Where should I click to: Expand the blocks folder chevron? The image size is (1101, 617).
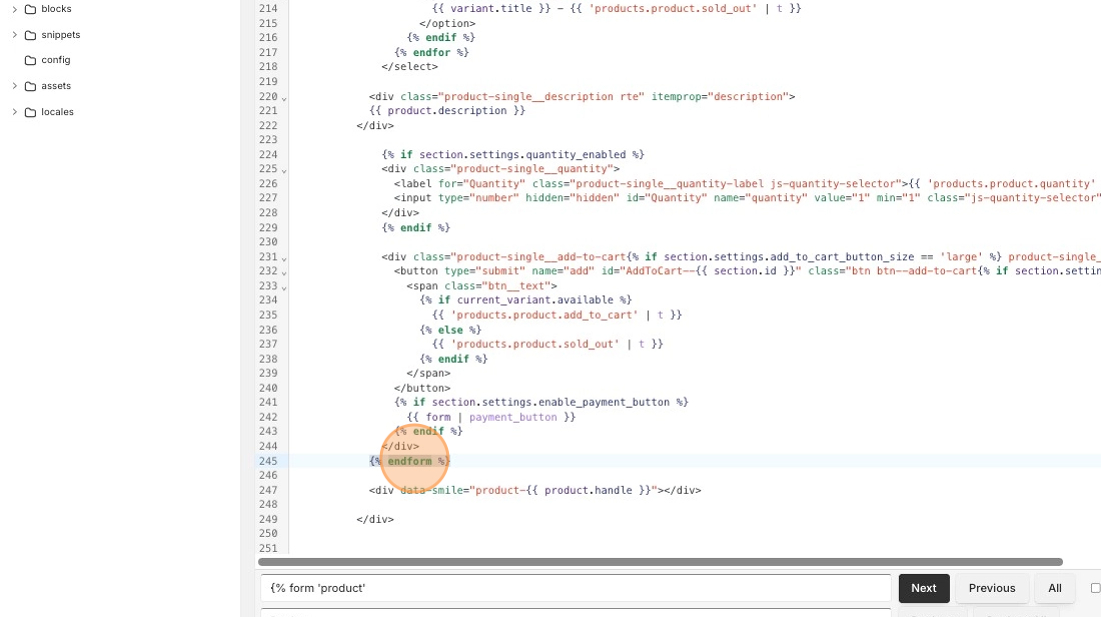point(14,9)
